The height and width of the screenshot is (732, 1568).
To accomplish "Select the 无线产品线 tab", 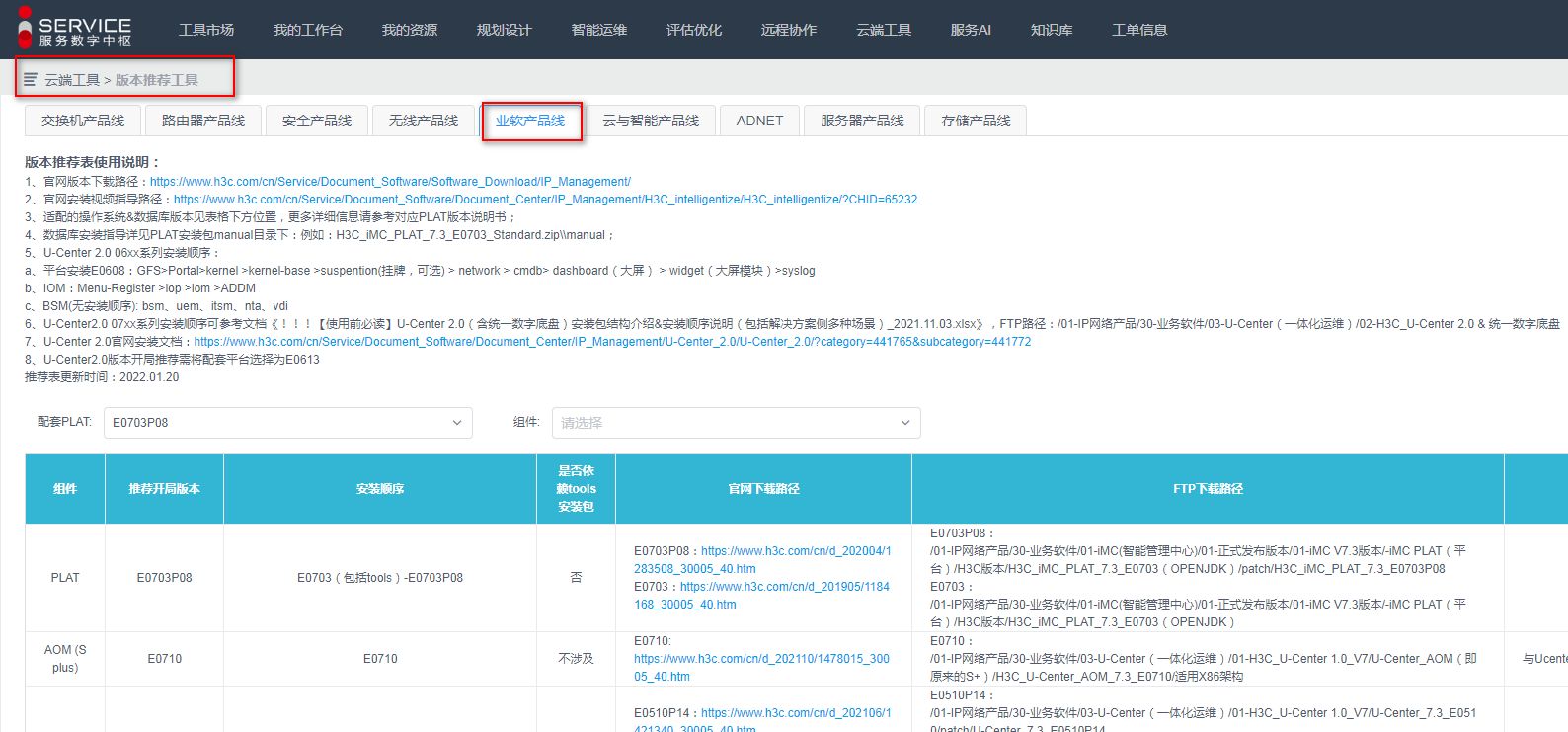I will pyautogui.click(x=424, y=121).
